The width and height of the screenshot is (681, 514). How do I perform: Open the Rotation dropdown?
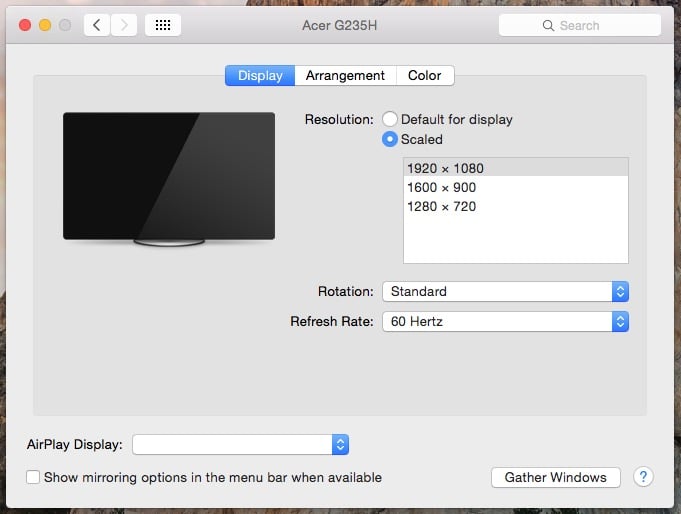[506, 292]
